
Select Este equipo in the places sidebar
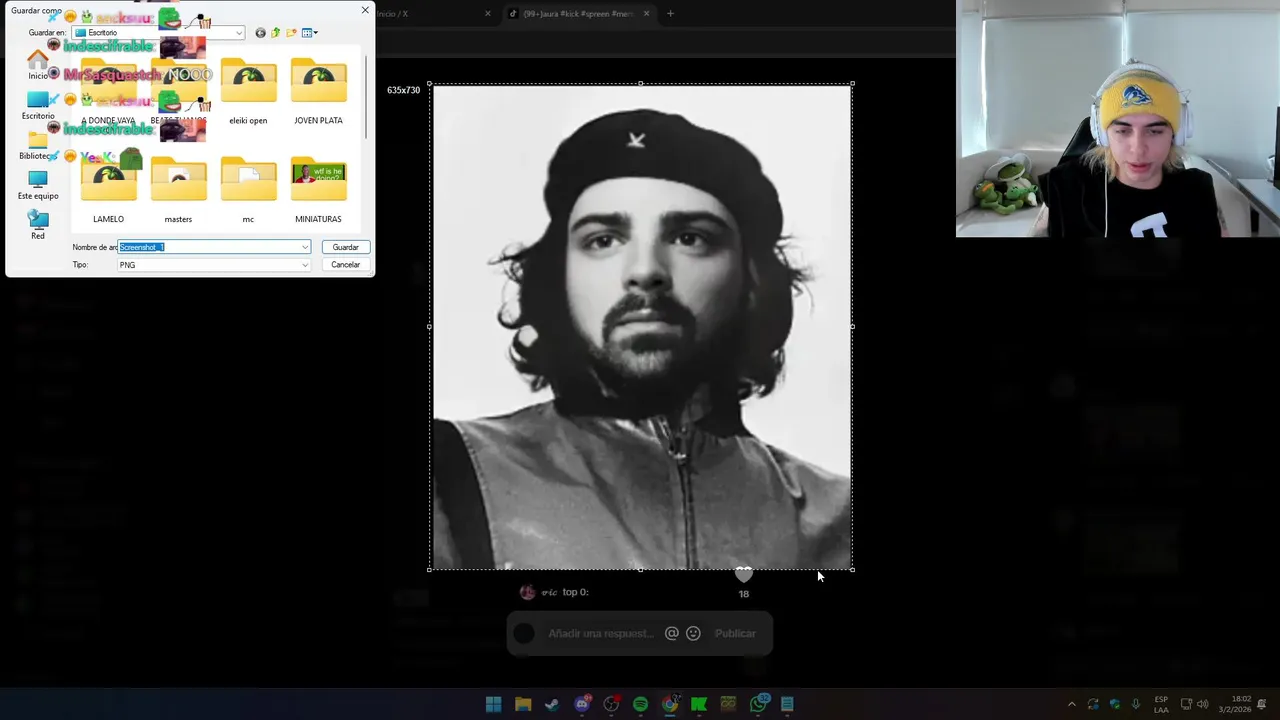[x=38, y=185]
